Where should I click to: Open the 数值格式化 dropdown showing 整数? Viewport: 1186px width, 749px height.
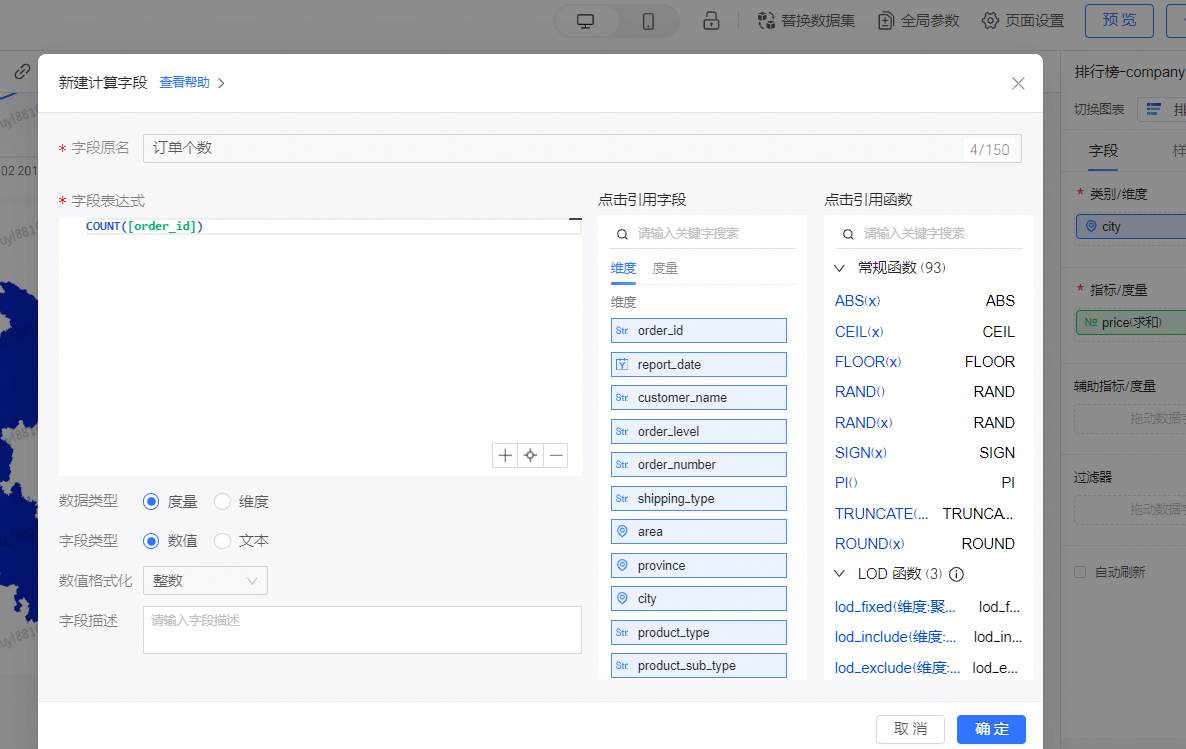click(x=205, y=581)
